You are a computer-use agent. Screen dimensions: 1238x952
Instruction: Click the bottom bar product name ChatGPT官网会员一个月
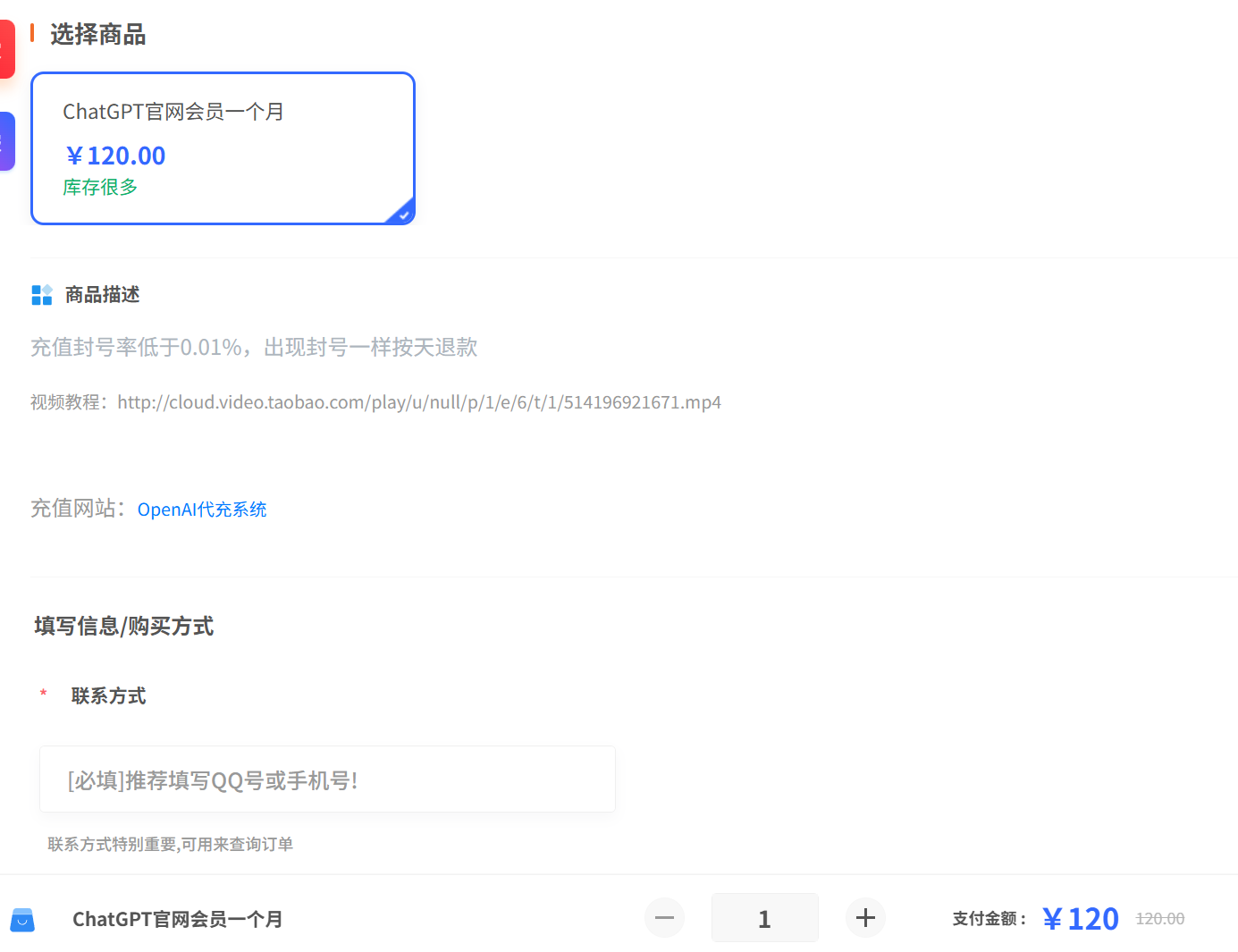pyautogui.click(x=178, y=920)
